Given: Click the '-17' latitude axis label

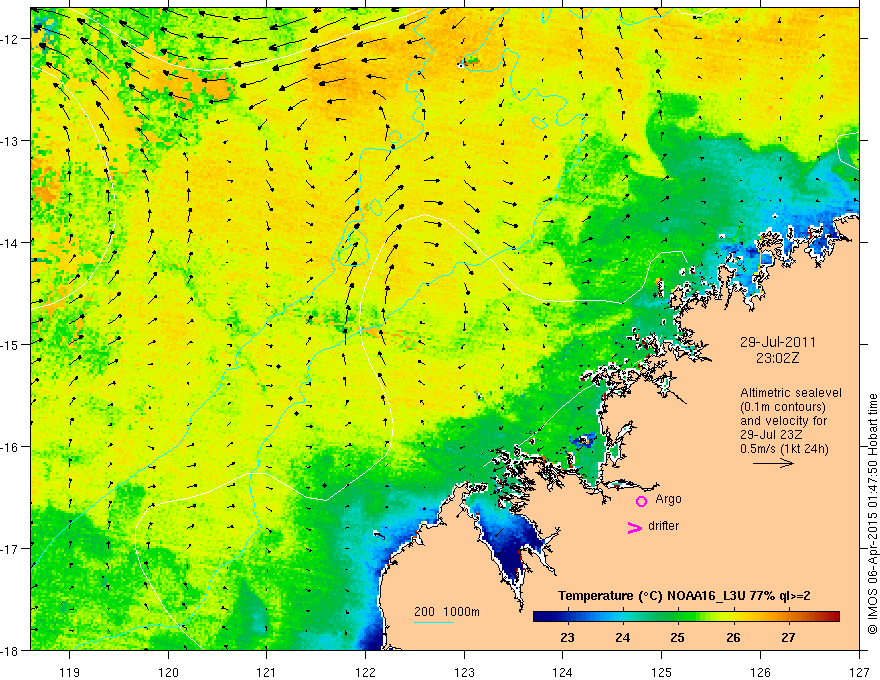Looking at the screenshot, I should pyautogui.click(x=11, y=548).
